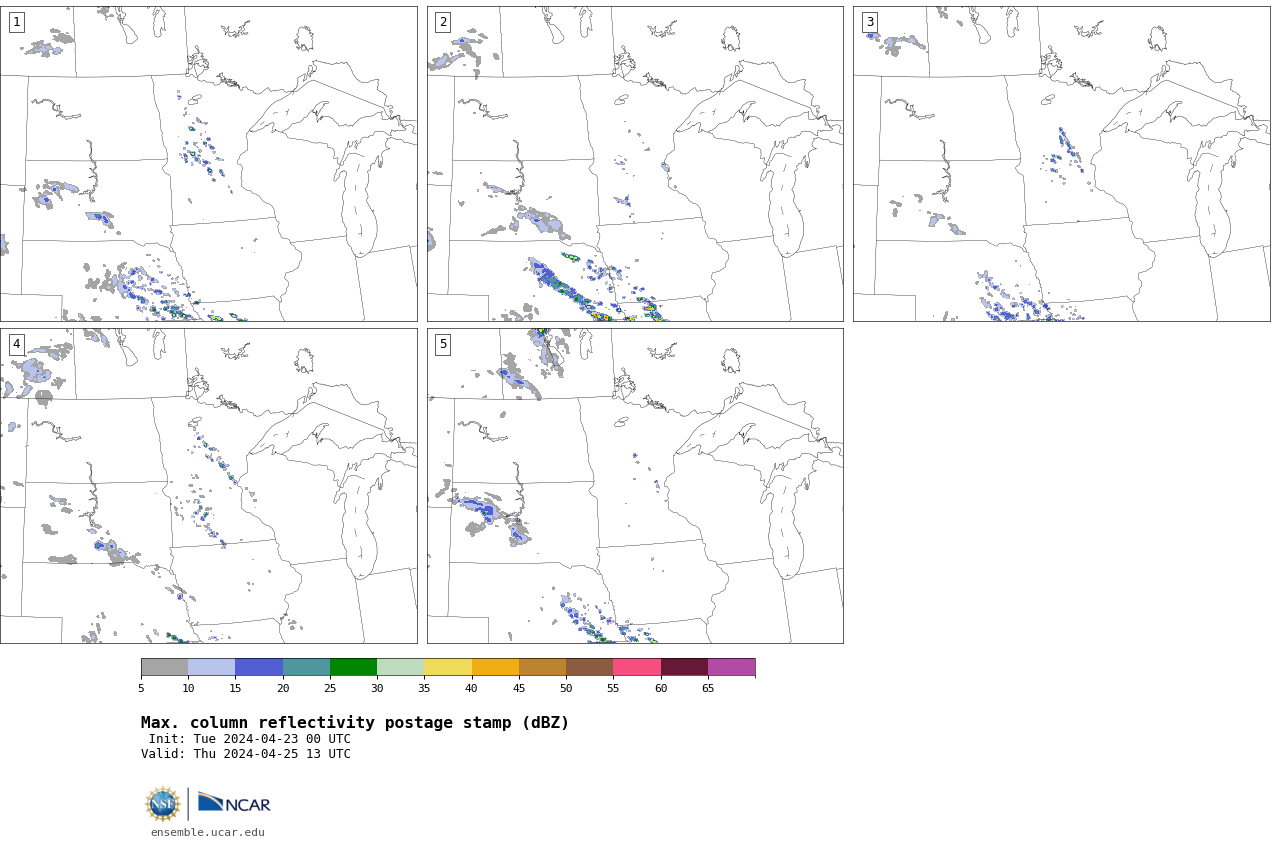Click the colorbar tick label 45
The image size is (1280, 844).
(x=519, y=688)
